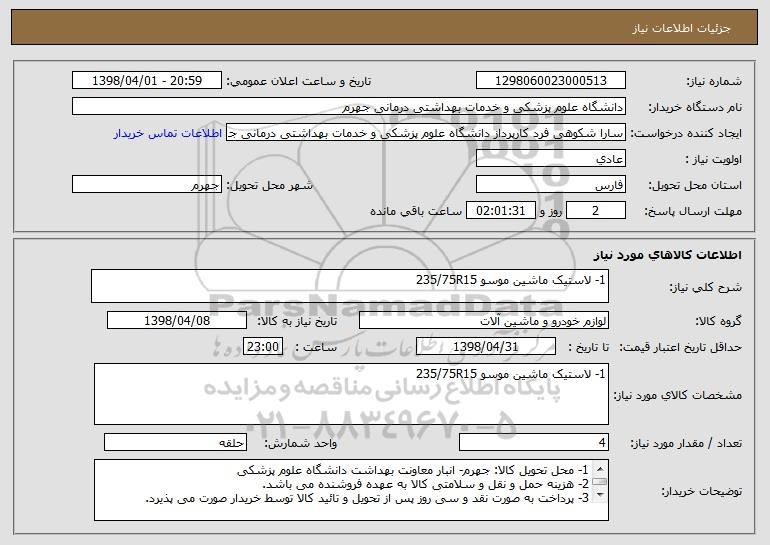Click the remaining time field 02:01:31
This screenshot has width=770, height=545.
500,211
